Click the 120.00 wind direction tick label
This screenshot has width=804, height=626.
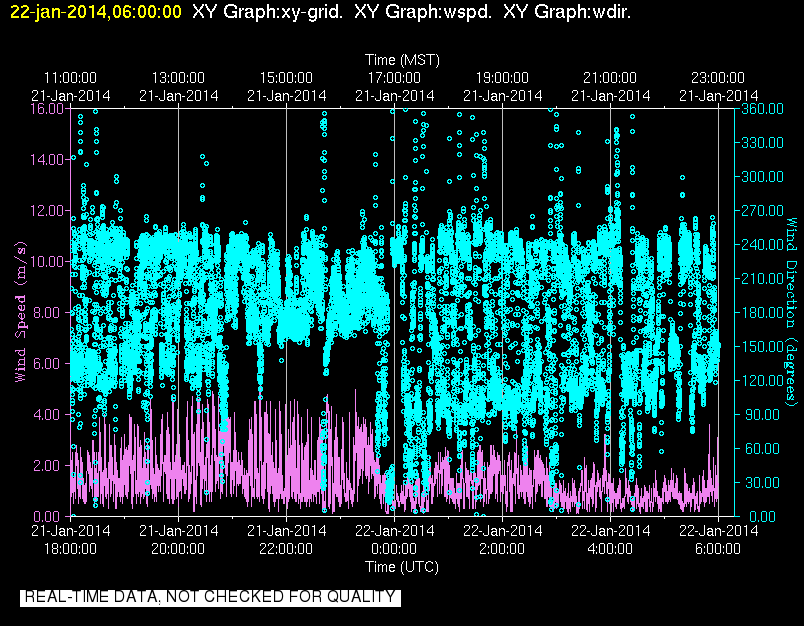tap(762, 381)
